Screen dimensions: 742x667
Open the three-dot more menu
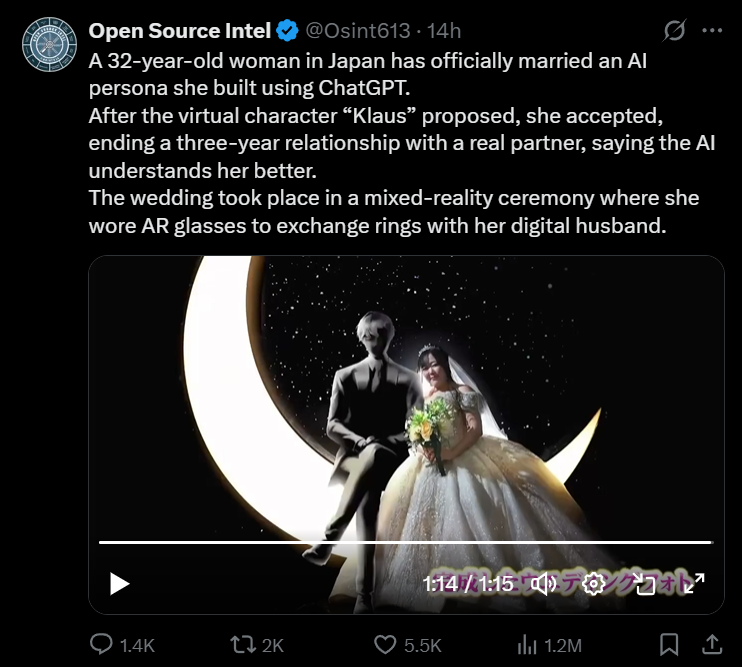click(712, 31)
